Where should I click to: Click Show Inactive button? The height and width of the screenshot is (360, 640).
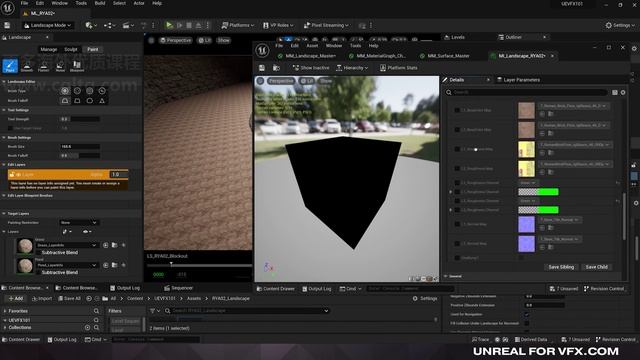[311, 68]
